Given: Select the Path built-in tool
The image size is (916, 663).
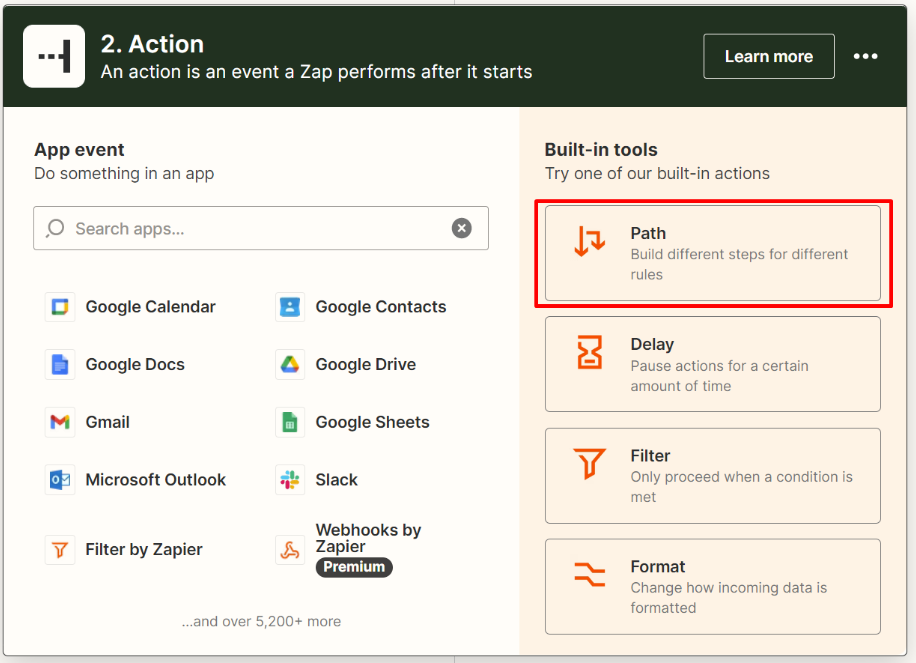Looking at the screenshot, I should pos(712,253).
